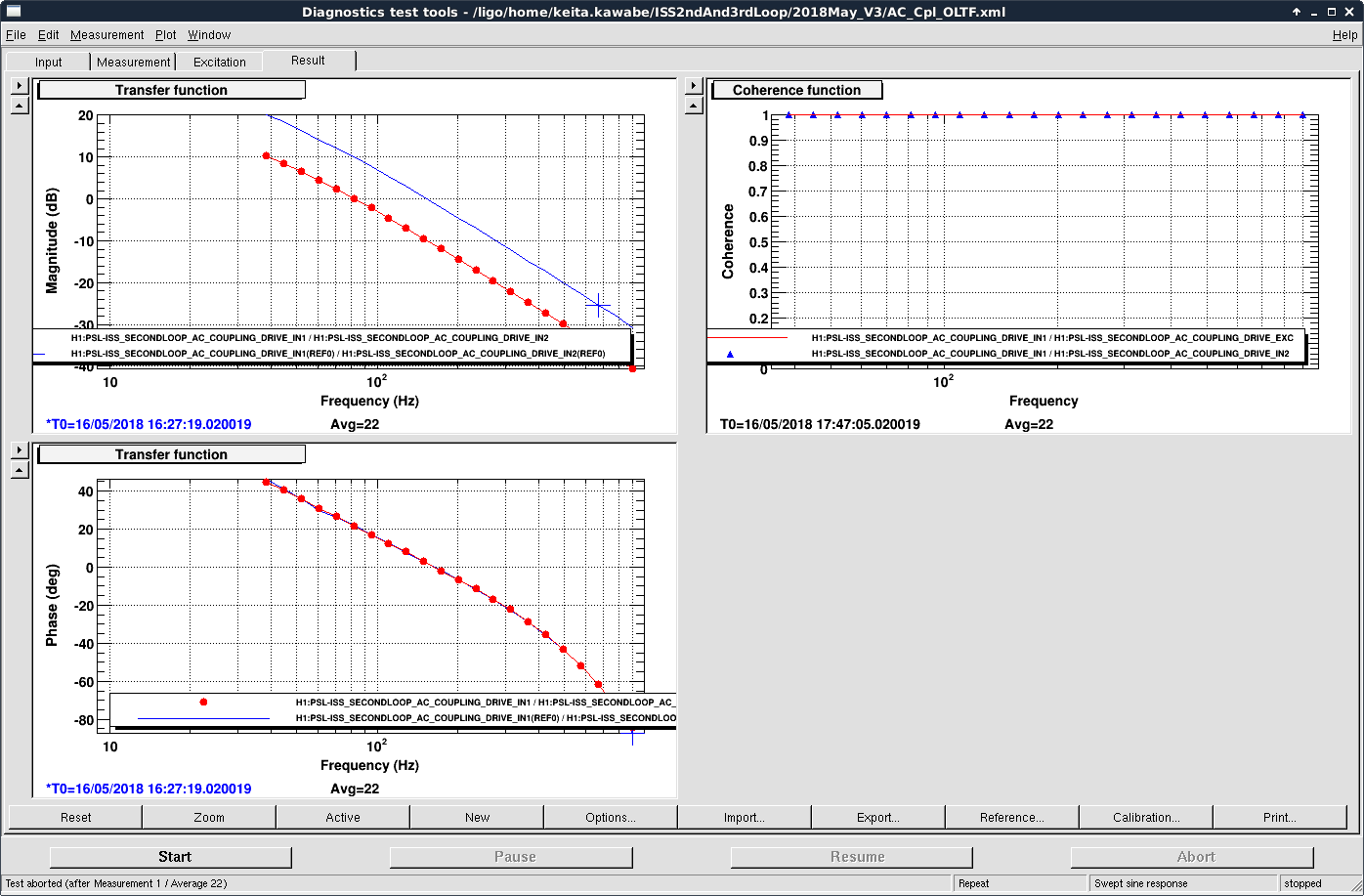This screenshot has height=896, width=1364.
Task: Open the Help menu
Action: [x=1344, y=34]
